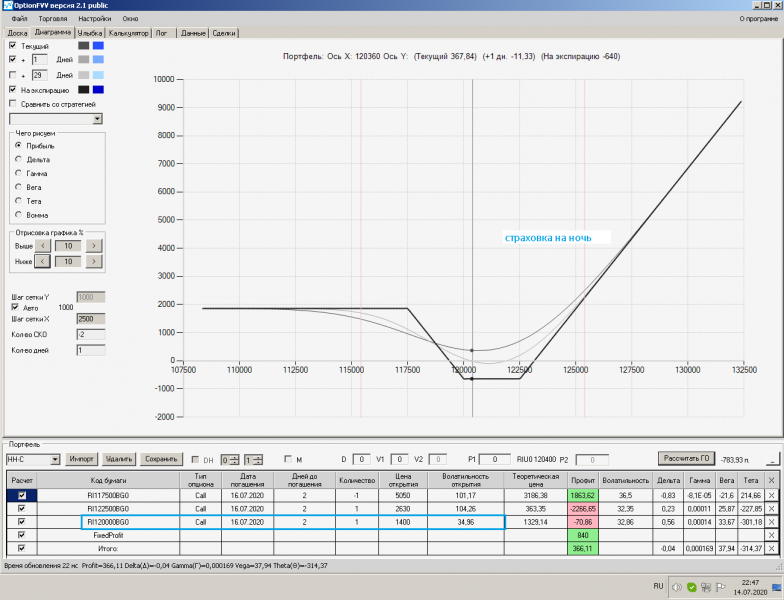
Task: Click the show desktop icon near the clock
Action: 776,588
